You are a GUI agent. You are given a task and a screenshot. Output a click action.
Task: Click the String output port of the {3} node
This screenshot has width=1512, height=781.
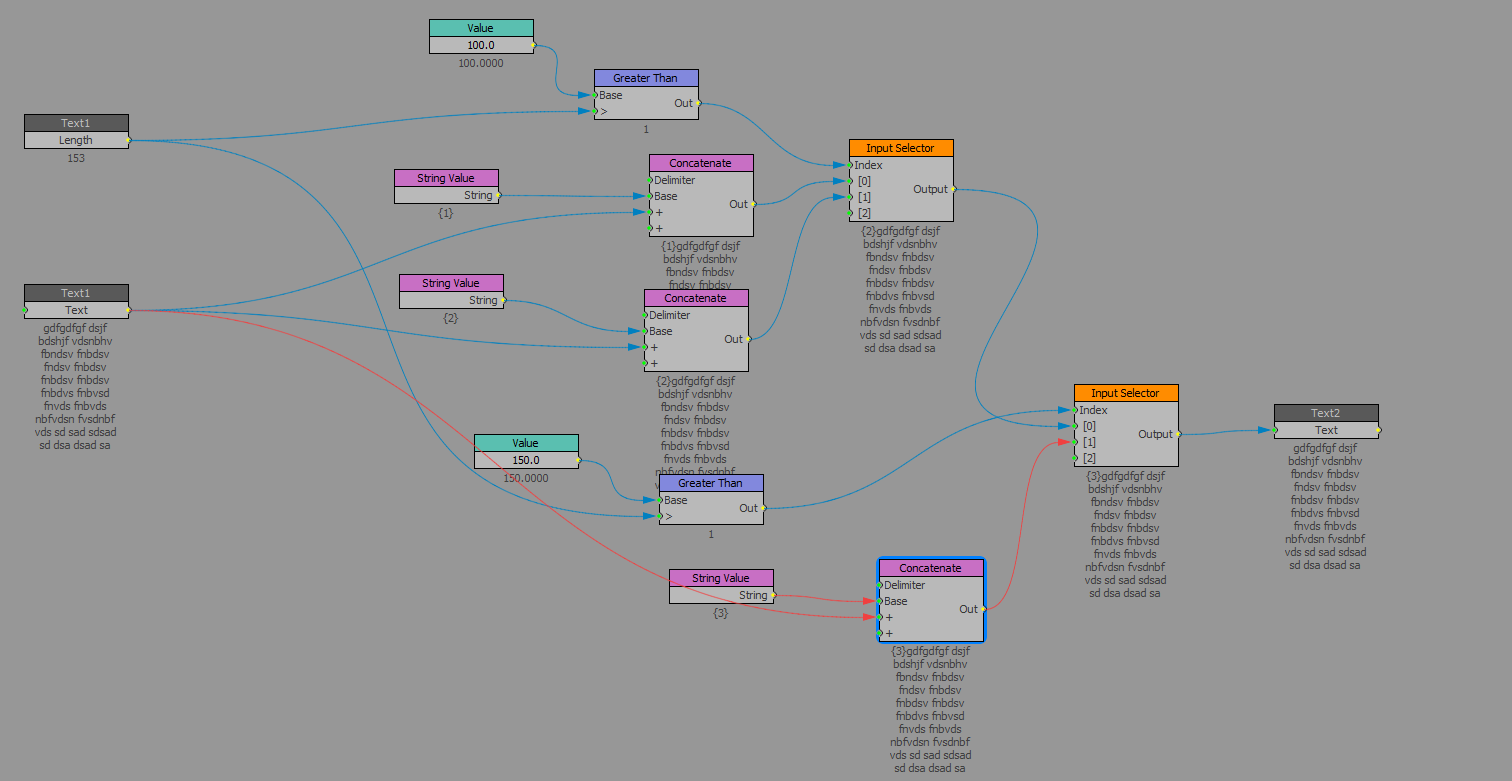pos(773,595)
